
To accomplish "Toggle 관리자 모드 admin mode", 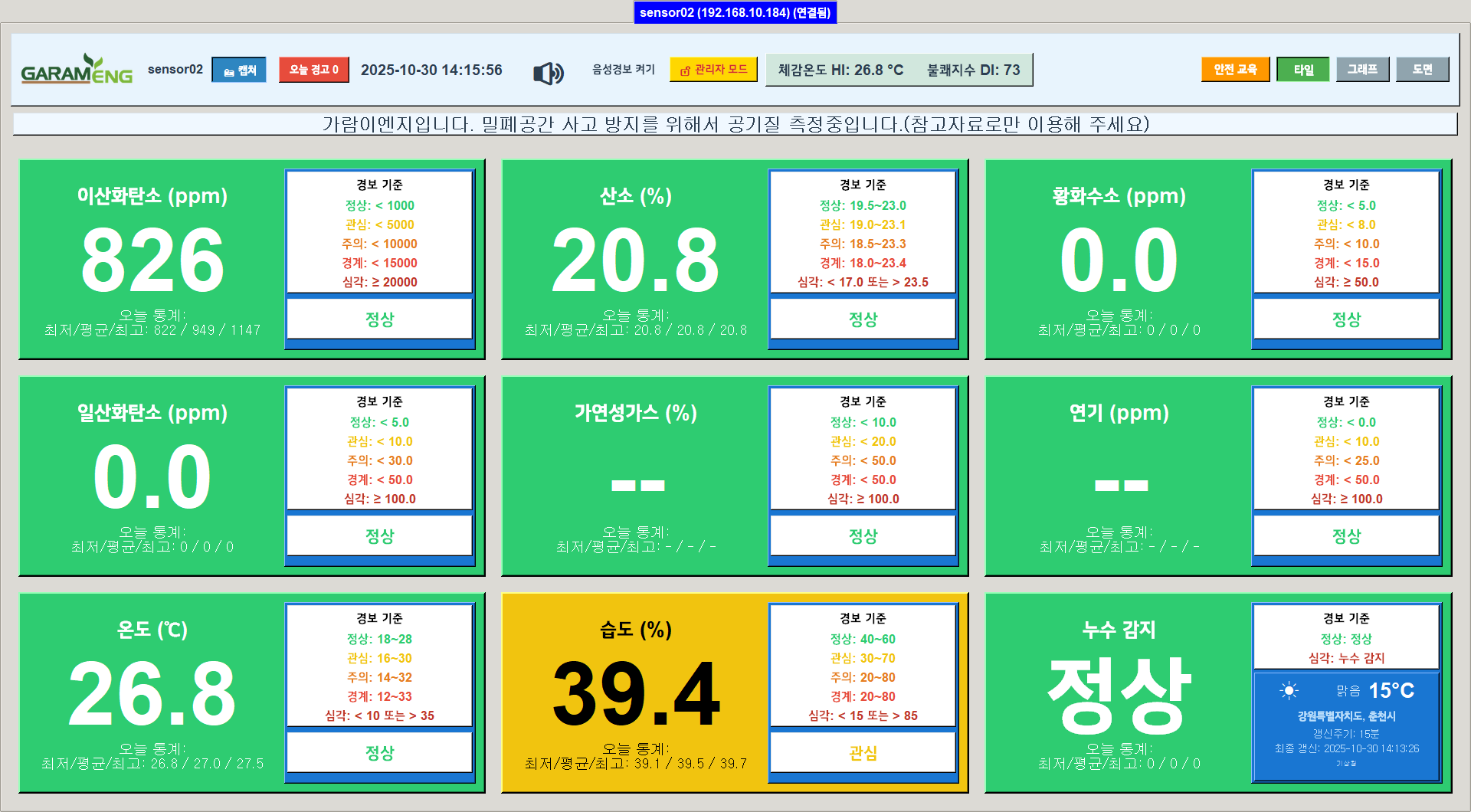I will [x=713, y=70].
